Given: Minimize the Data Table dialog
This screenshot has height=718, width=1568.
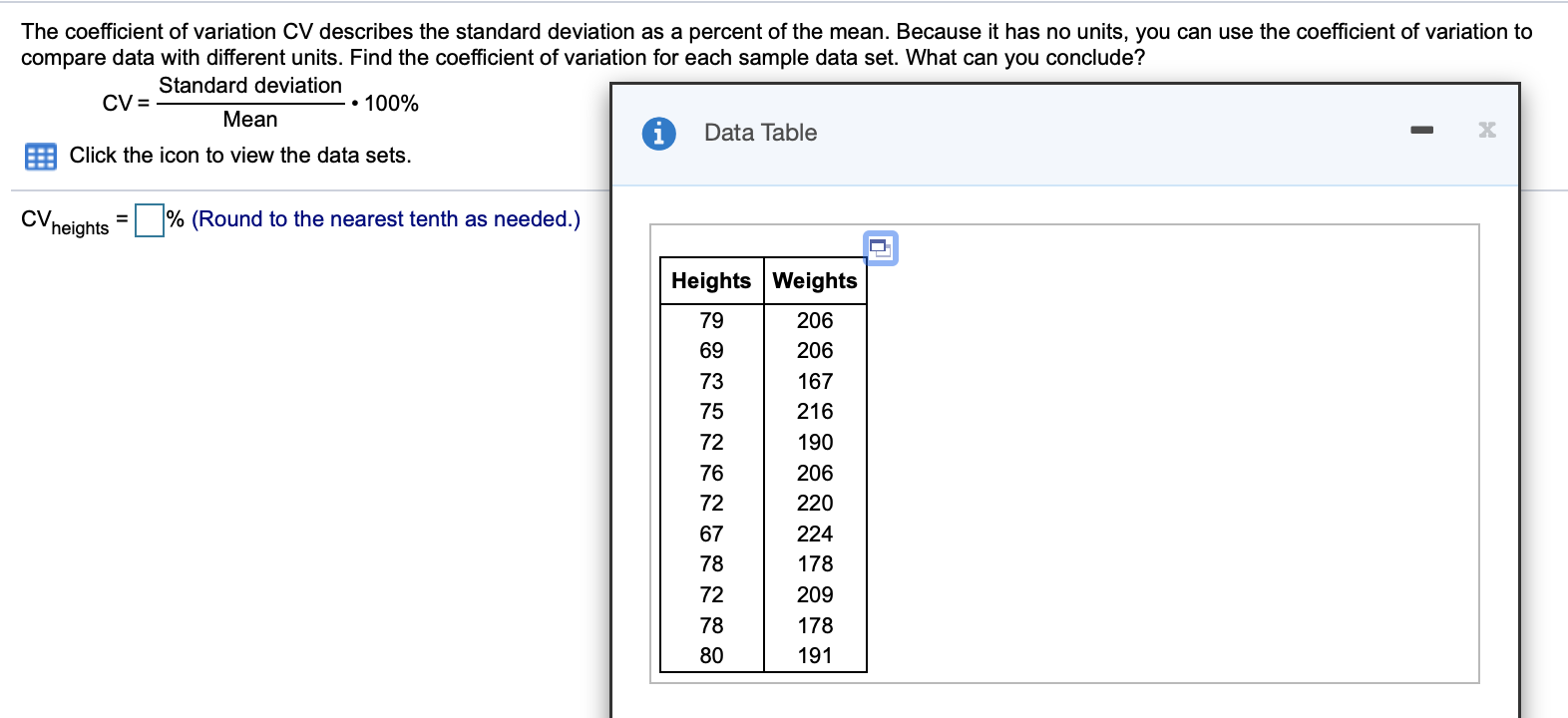Looking at the screenshot, I should pos(1422,130).
